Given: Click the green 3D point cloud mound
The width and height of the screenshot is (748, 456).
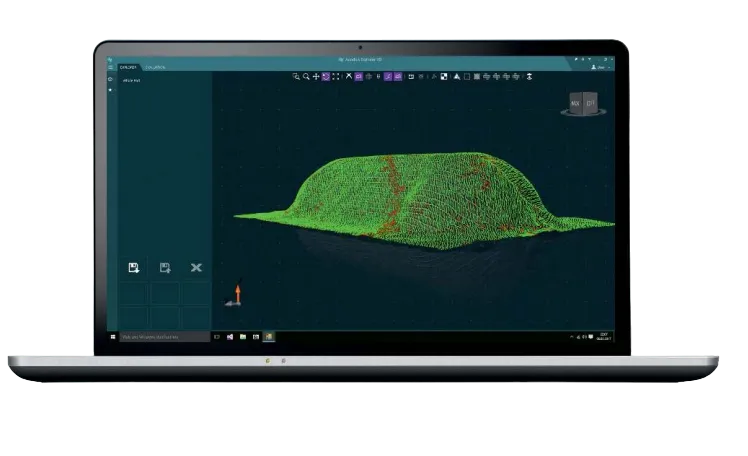Looking at the screenshot, I should [x=420, y=195].
